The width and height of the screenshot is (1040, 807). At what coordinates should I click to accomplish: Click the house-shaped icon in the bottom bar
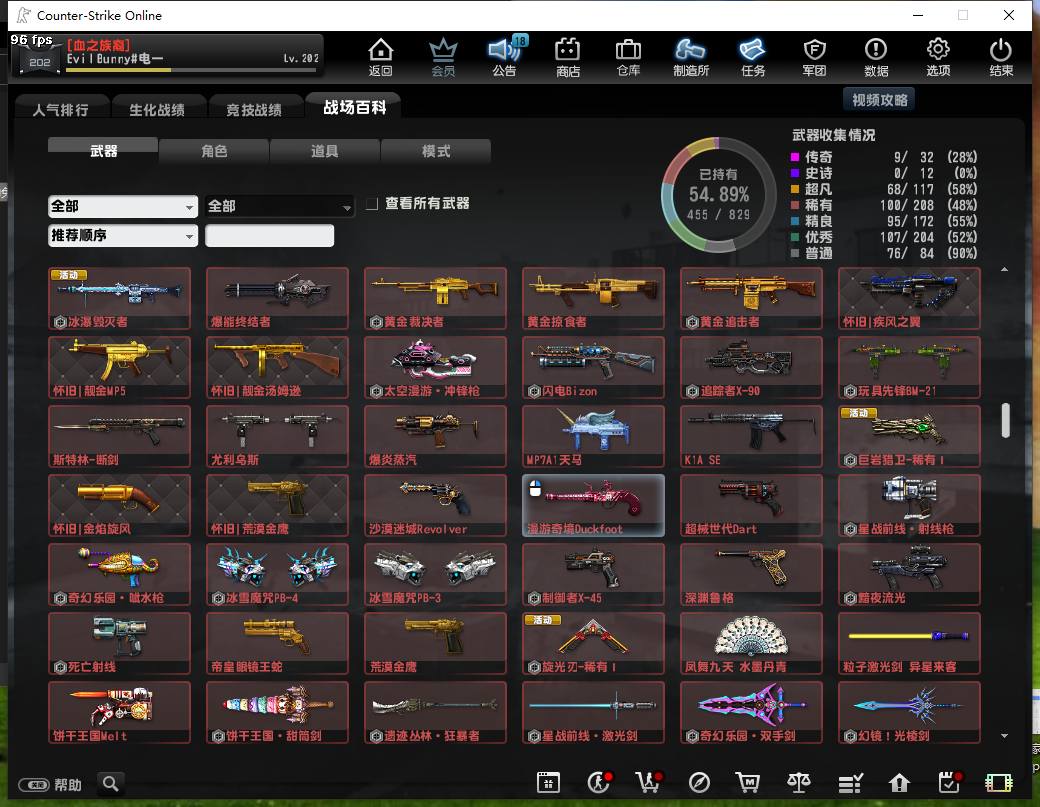click(x=899, y=783)
